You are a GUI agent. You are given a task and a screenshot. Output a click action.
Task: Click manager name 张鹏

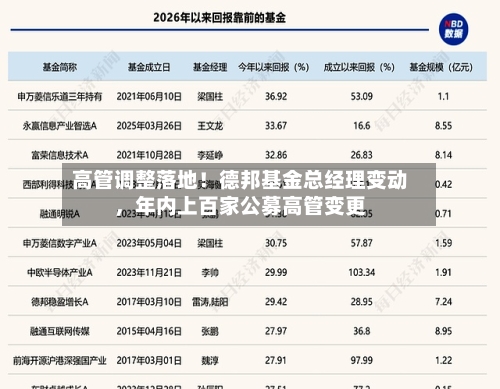coord(210,331)
